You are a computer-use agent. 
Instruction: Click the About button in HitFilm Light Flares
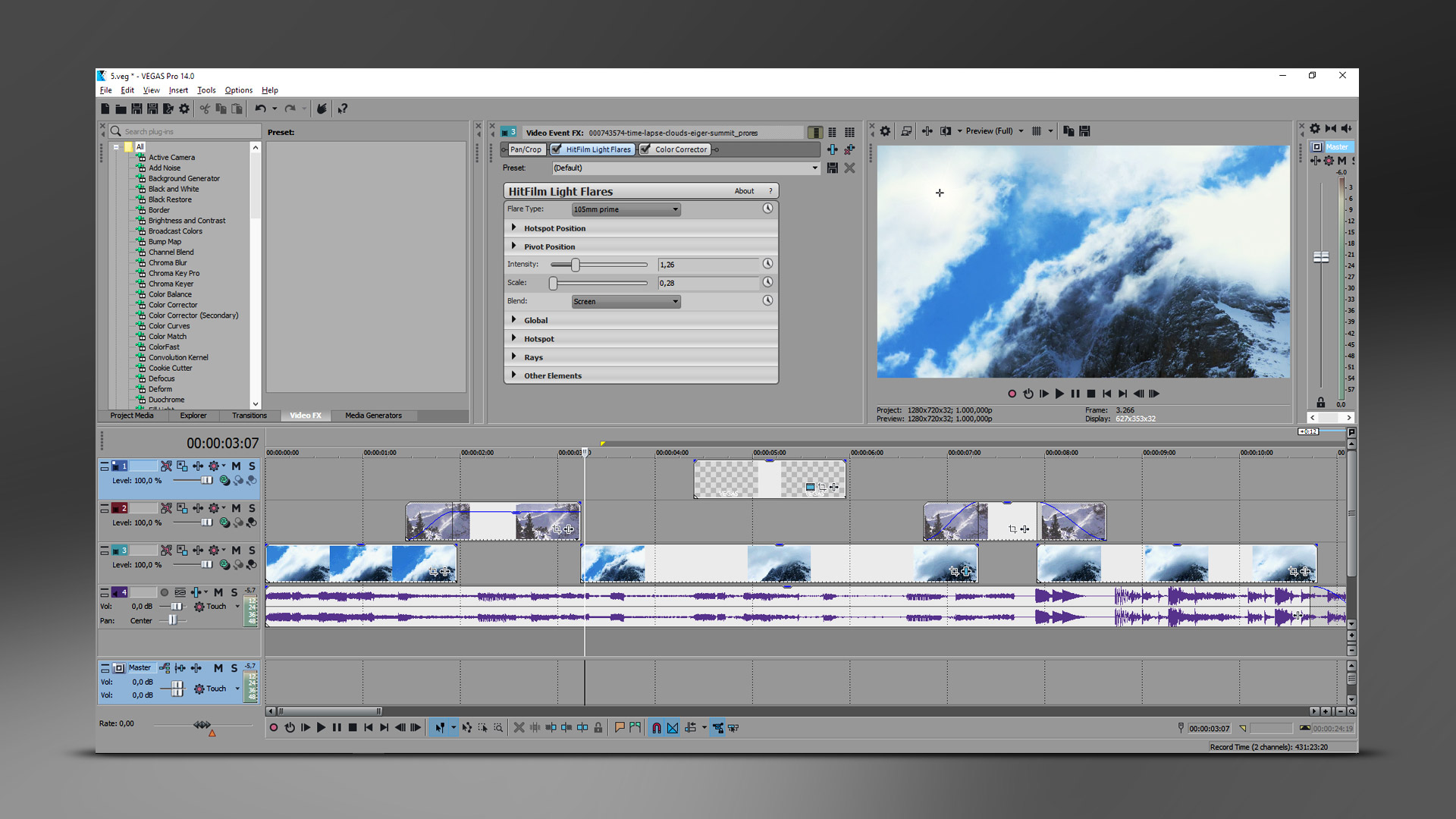pyautogui.click(x=744, y=190)
